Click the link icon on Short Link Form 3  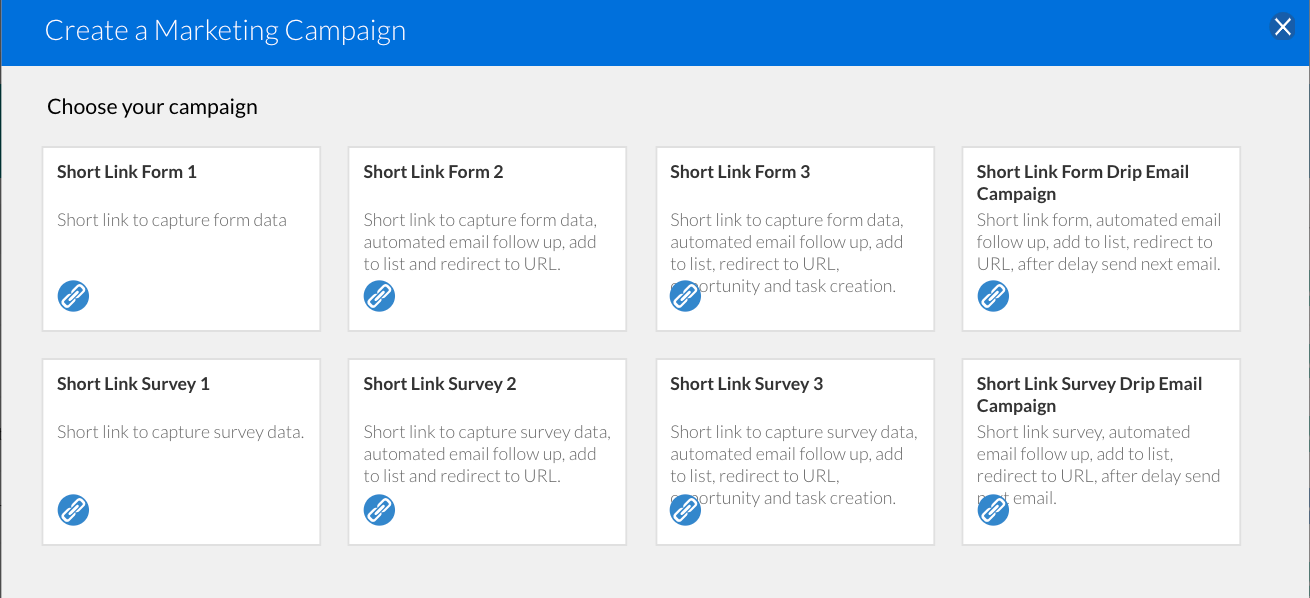[685, 296]
